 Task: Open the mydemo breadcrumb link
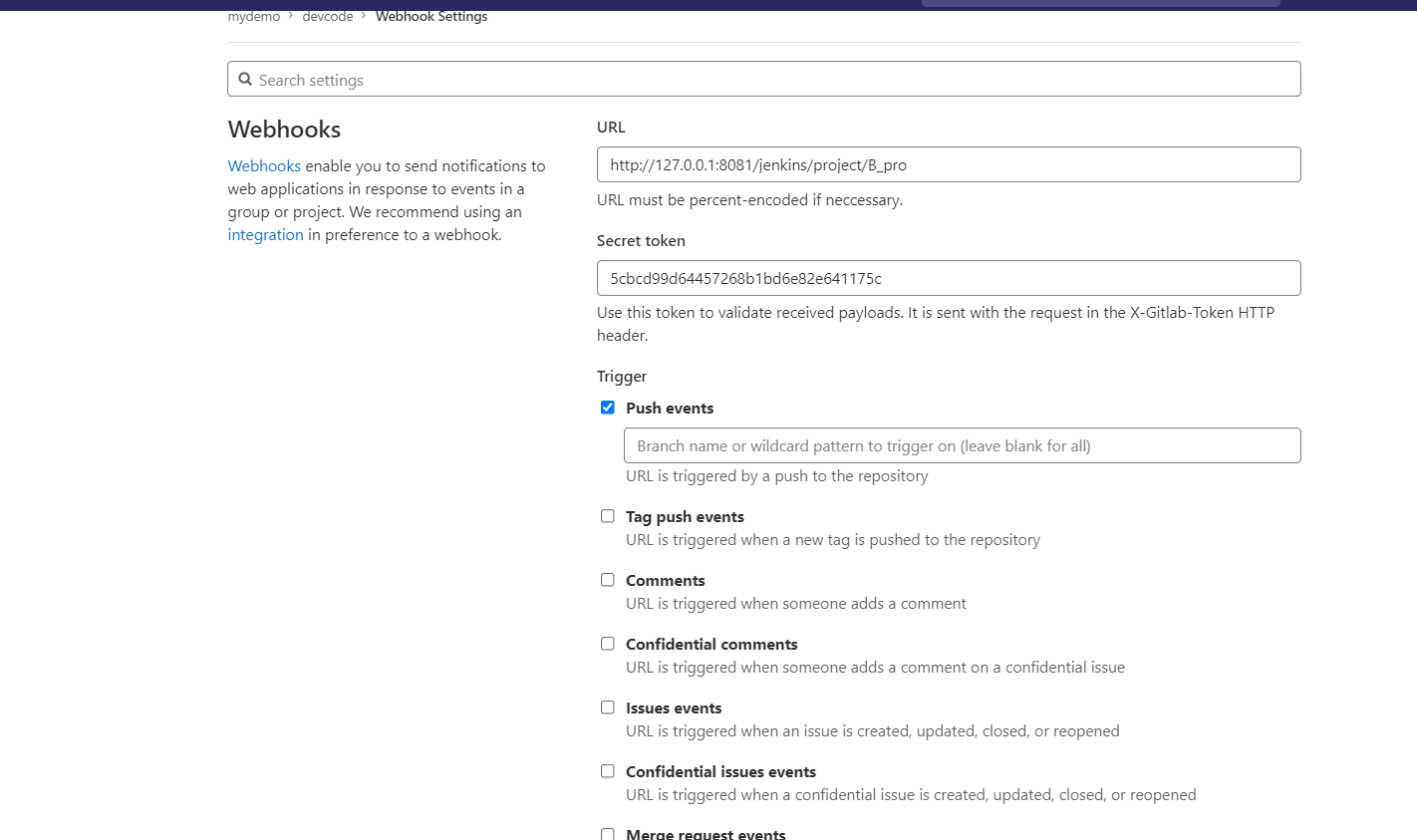(254, 16)
